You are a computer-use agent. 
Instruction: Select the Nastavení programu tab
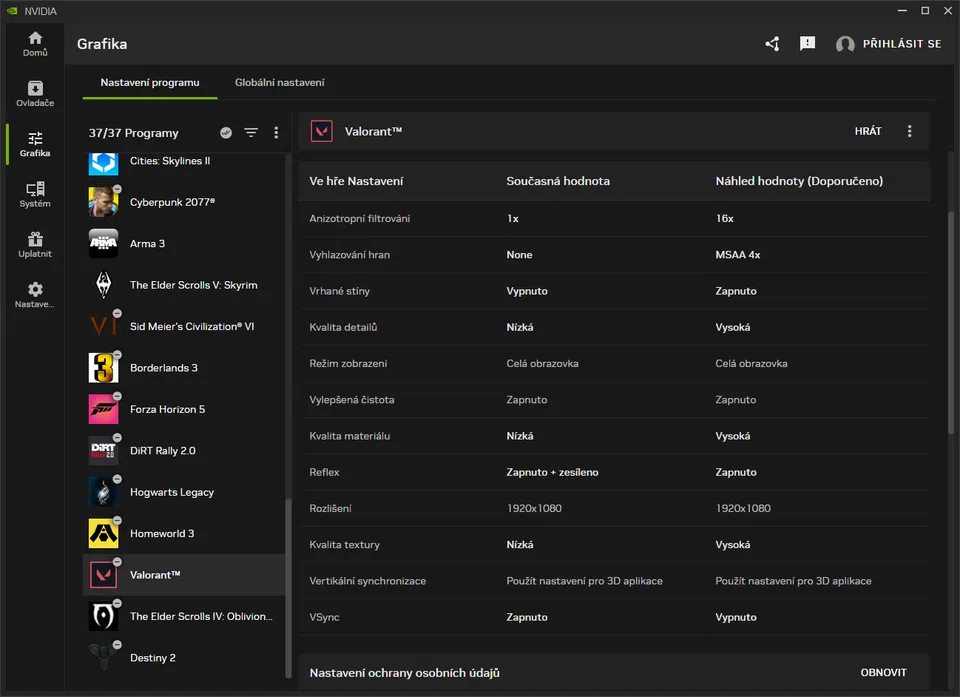point(150,83)
